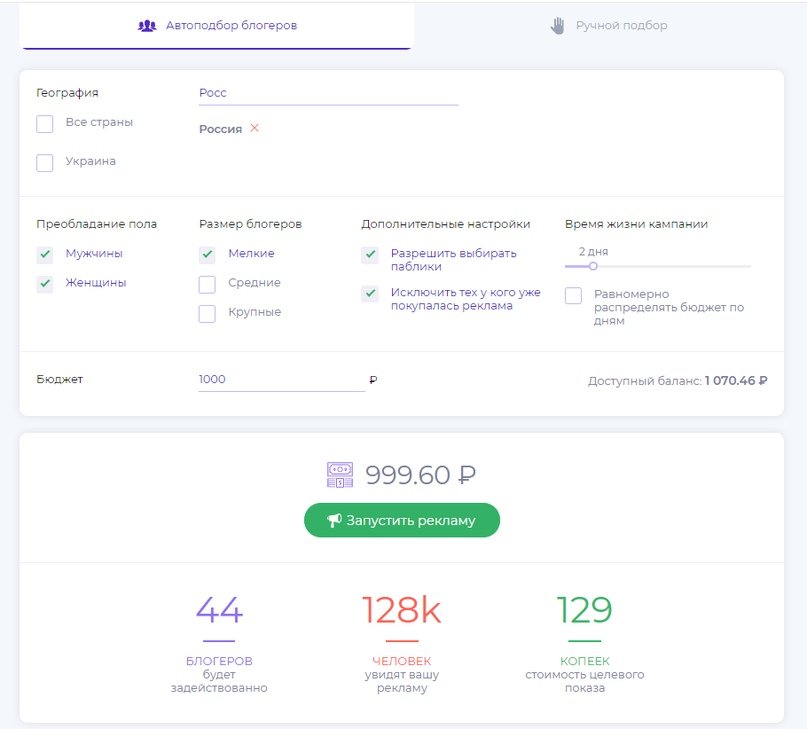Switch to the Ручной подбор tab
This screenshot has height=729, width=807.
(x=609, y=25)
